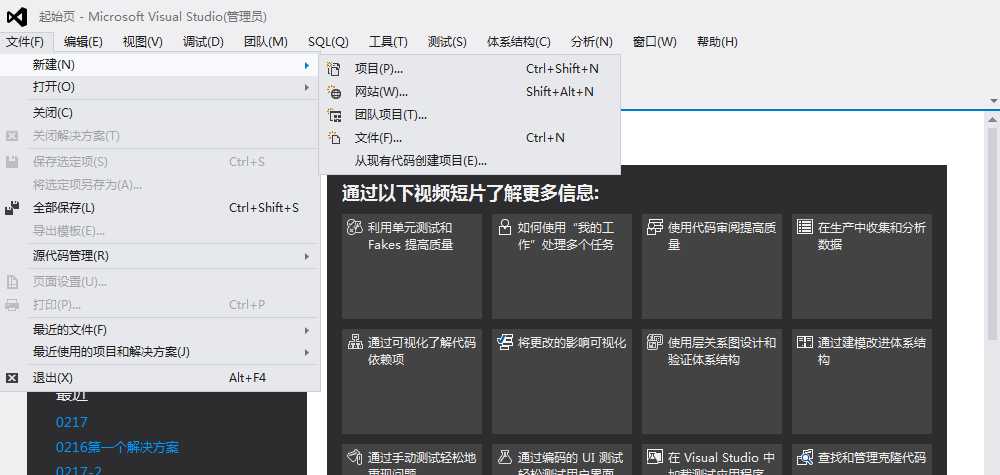Open the 体系结构(C) menu

point(518,42)
